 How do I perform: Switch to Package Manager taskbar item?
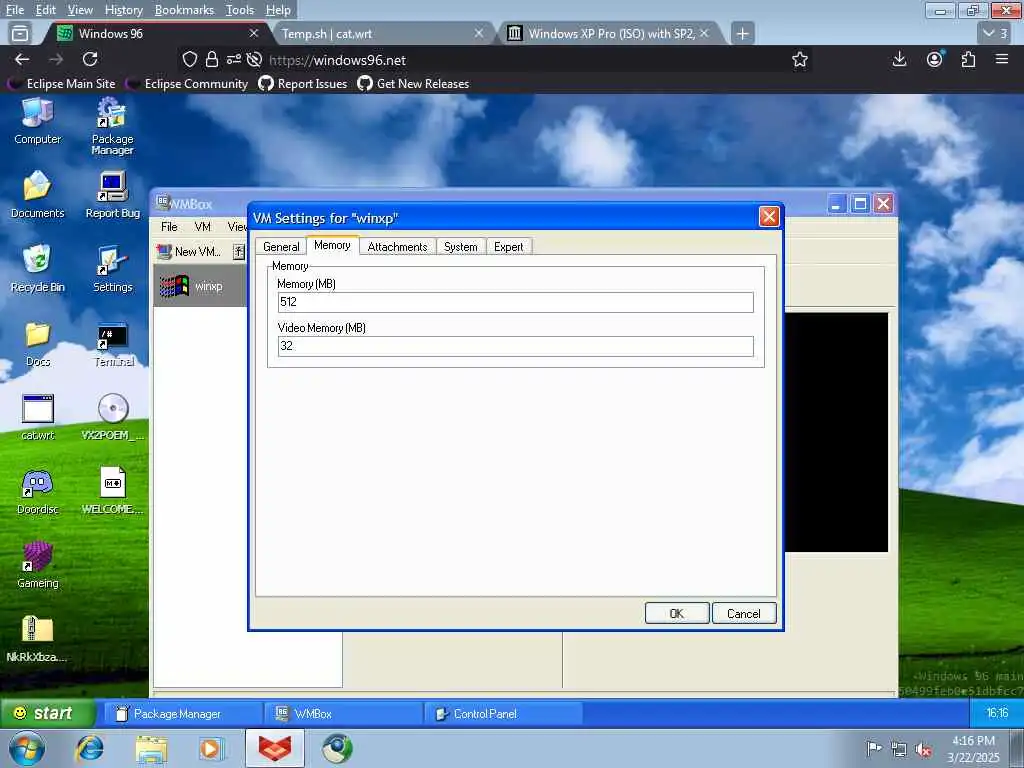click(182, 714)
